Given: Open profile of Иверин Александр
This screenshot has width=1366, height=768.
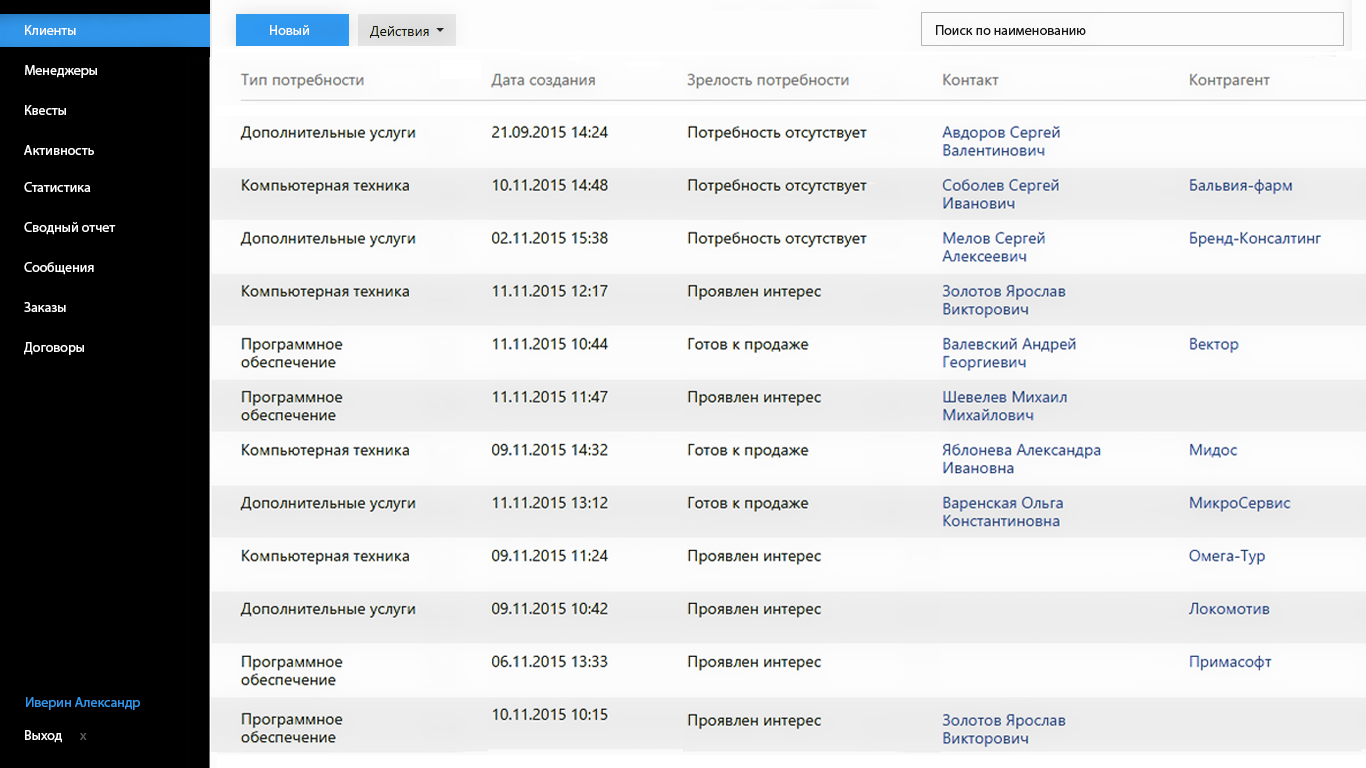Looking at the screenshot, I should pos(82,702).
